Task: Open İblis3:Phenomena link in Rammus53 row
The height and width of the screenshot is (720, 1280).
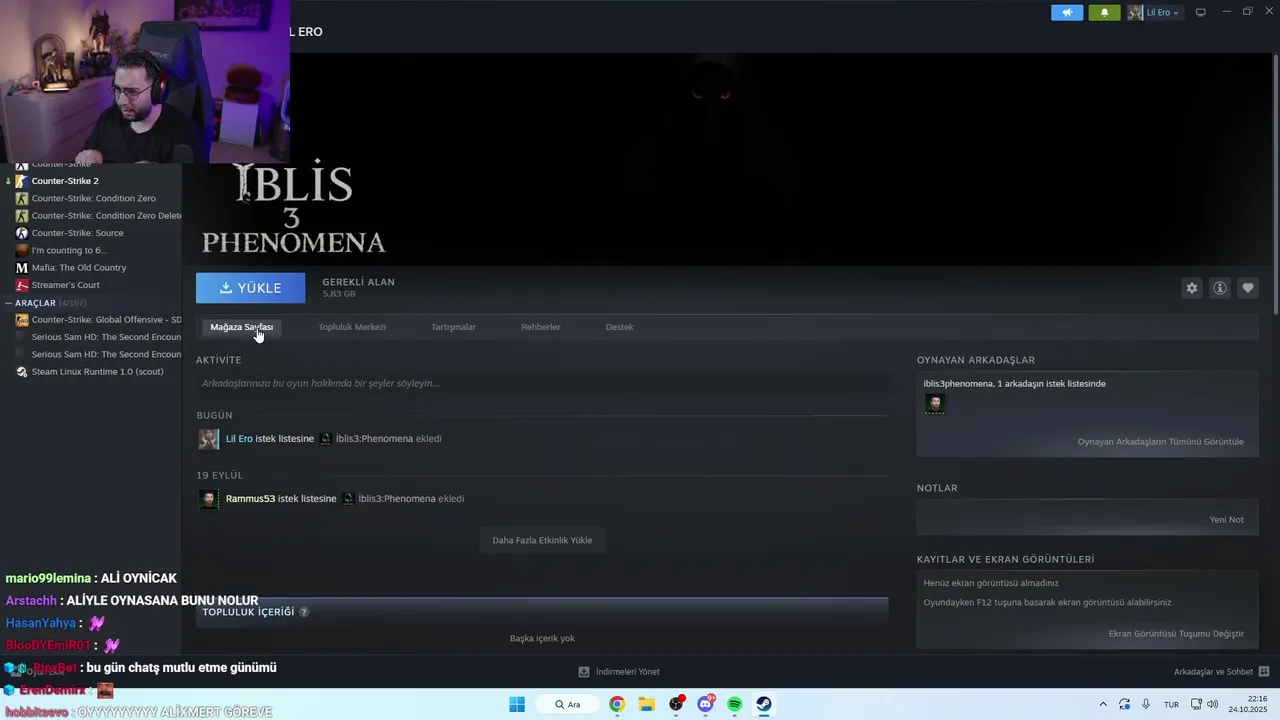Action: [396, 498]
